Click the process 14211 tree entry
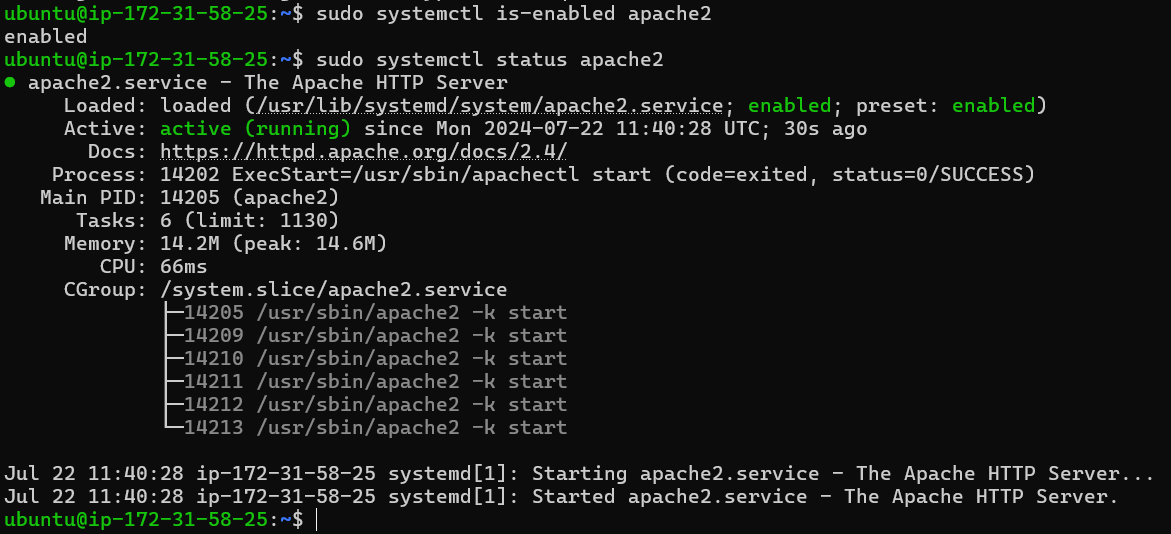 click(375, 382)
